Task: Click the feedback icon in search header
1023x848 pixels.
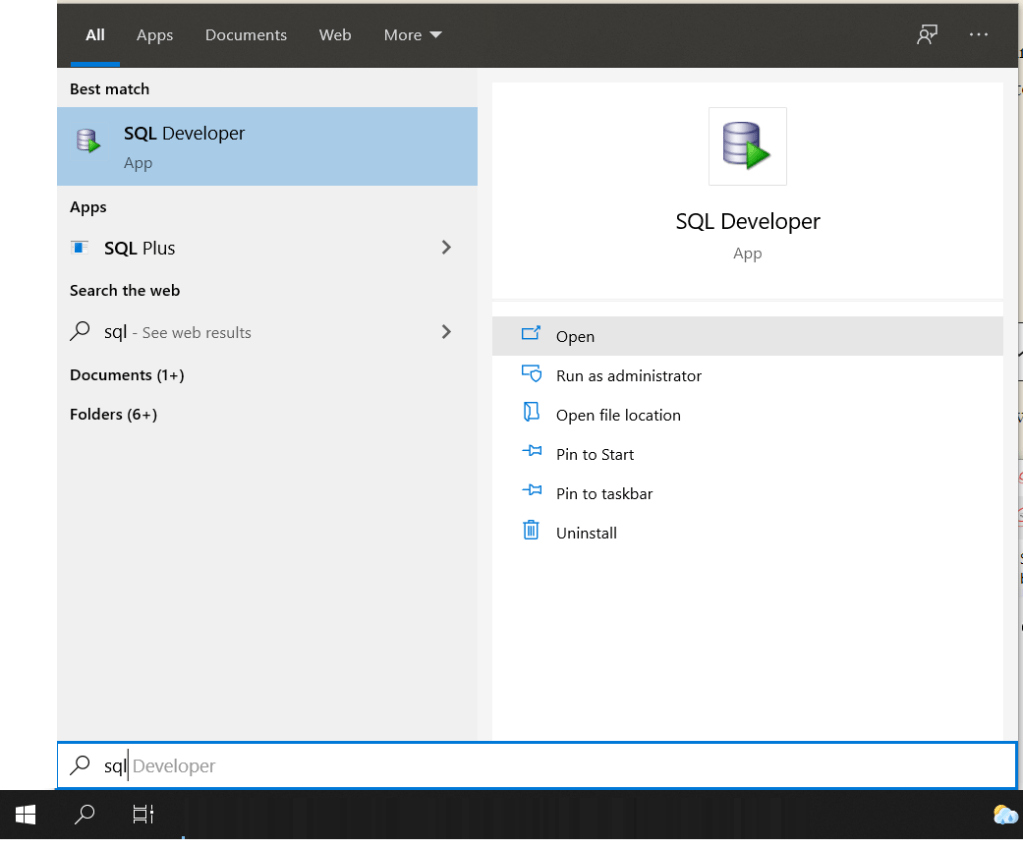Action: [x=927, y=35]
